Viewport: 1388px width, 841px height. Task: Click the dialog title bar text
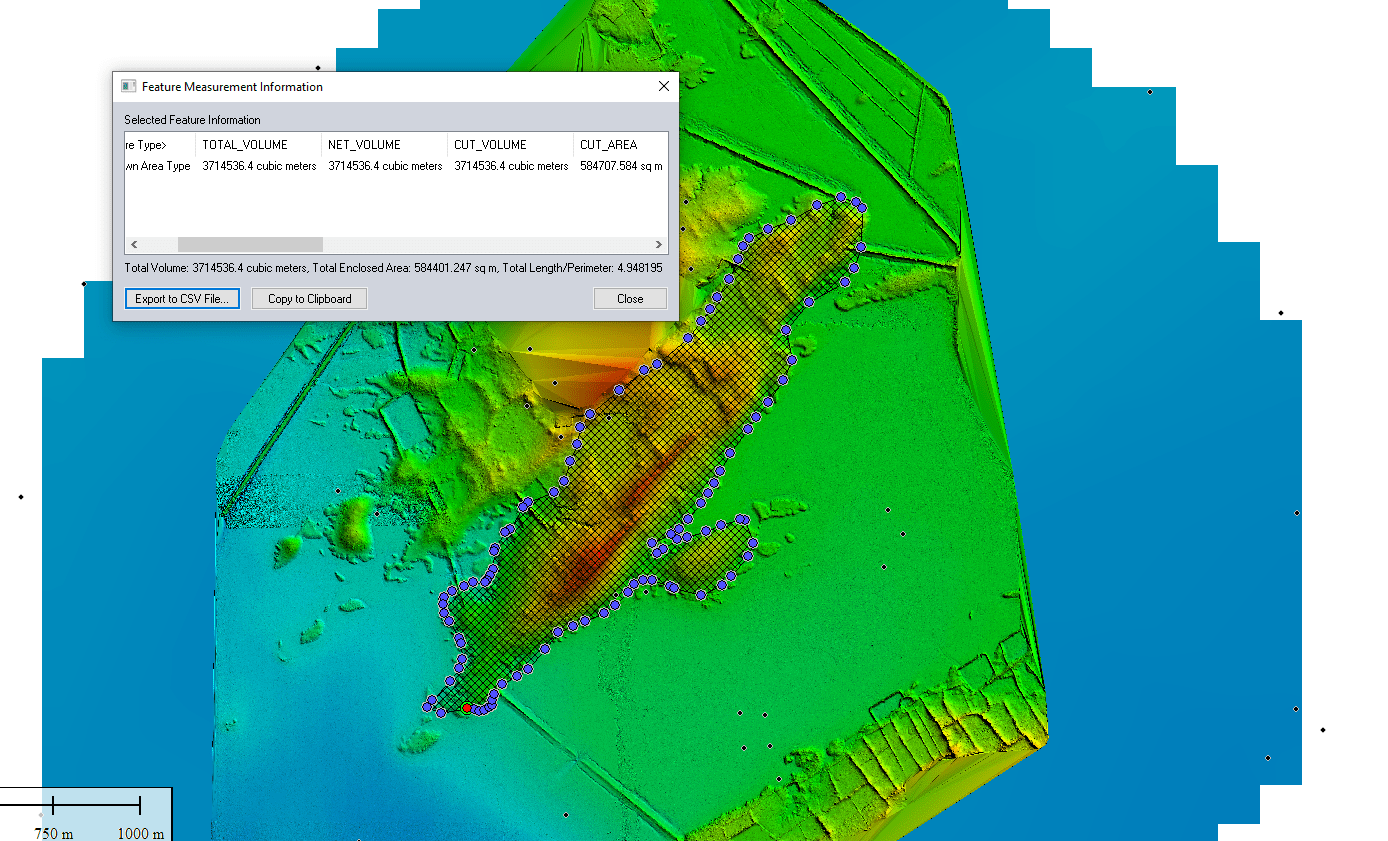point(232,87)
